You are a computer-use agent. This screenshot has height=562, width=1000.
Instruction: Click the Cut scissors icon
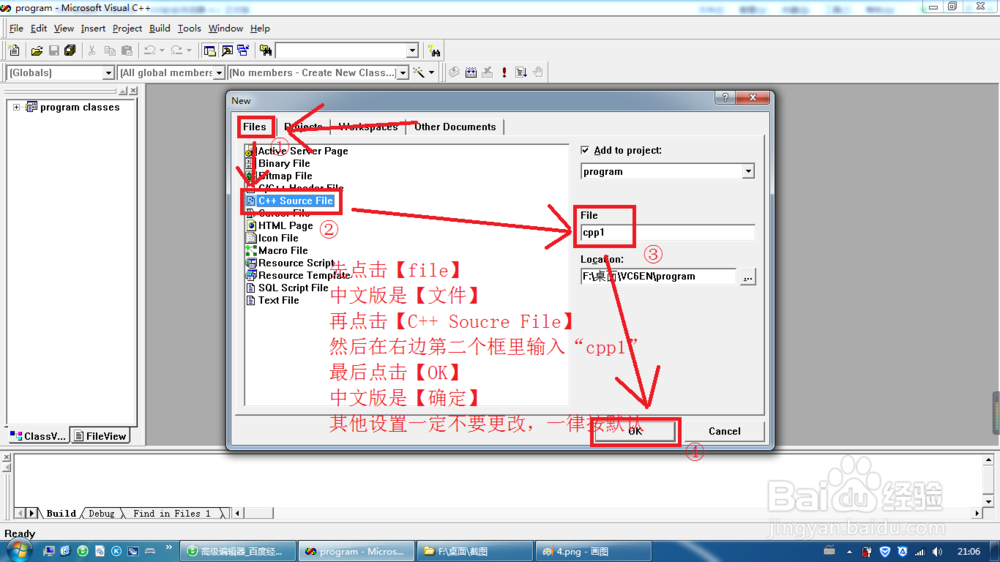(92, 50)
